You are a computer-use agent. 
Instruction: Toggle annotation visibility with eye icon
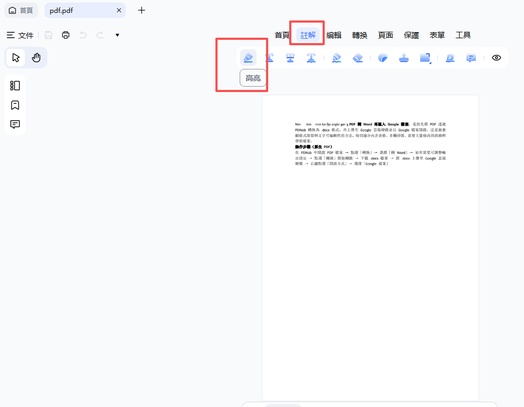[x=496, y=58]
